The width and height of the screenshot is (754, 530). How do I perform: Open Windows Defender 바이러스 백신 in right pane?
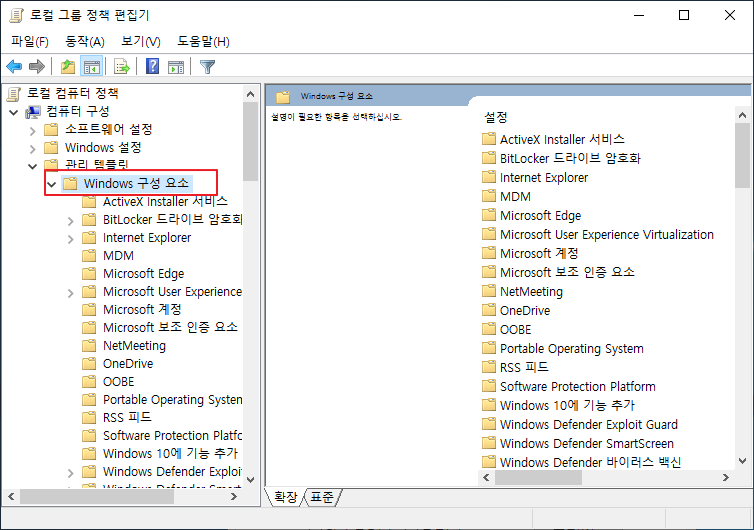pyautogui.click(x=591, y=462)
